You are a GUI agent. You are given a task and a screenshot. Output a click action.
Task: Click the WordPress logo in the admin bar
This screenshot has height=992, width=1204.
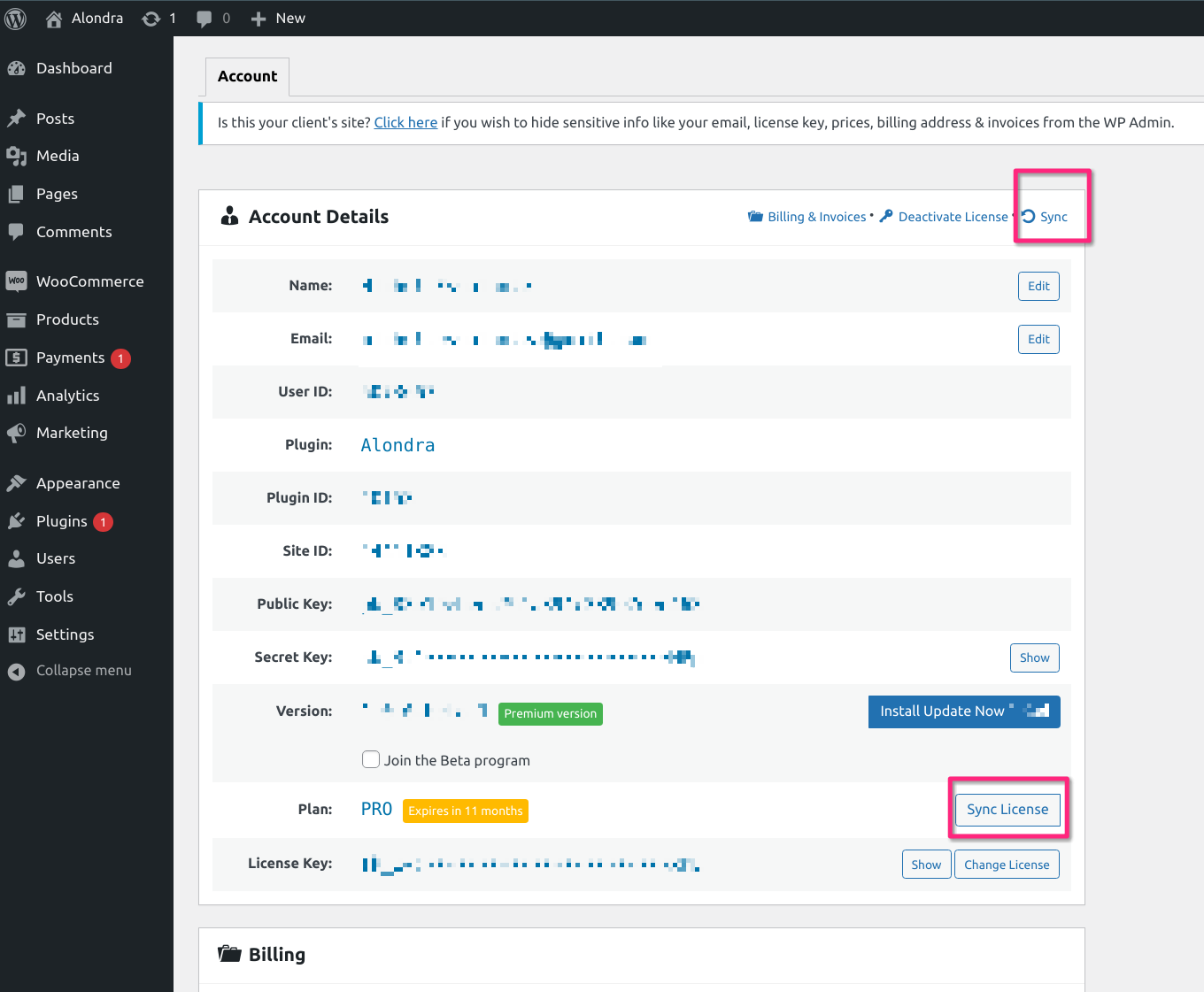click(x=15, y=18)
